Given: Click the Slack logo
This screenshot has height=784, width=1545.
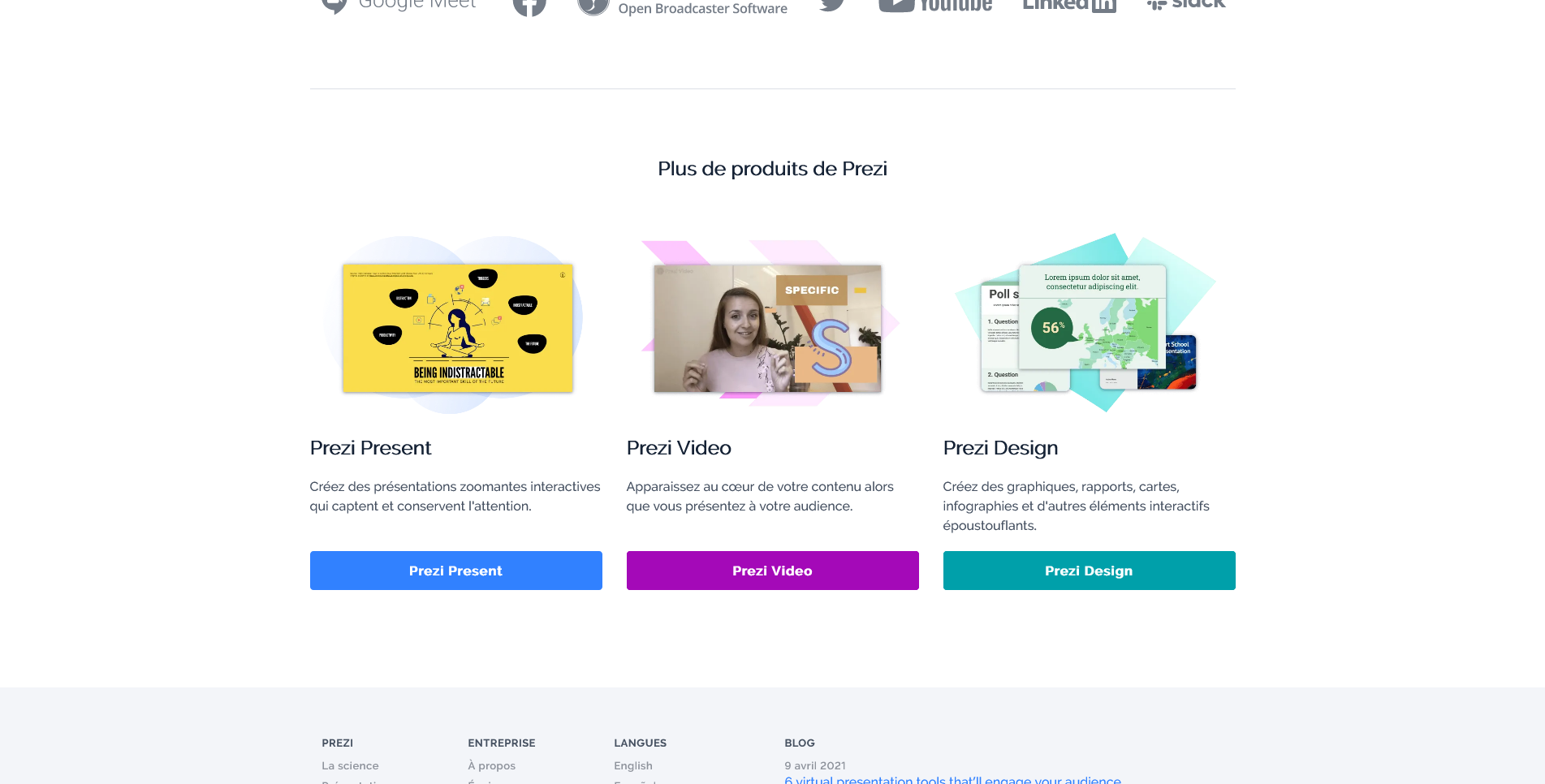Looking at the screenshot, I should point(1186,5).
